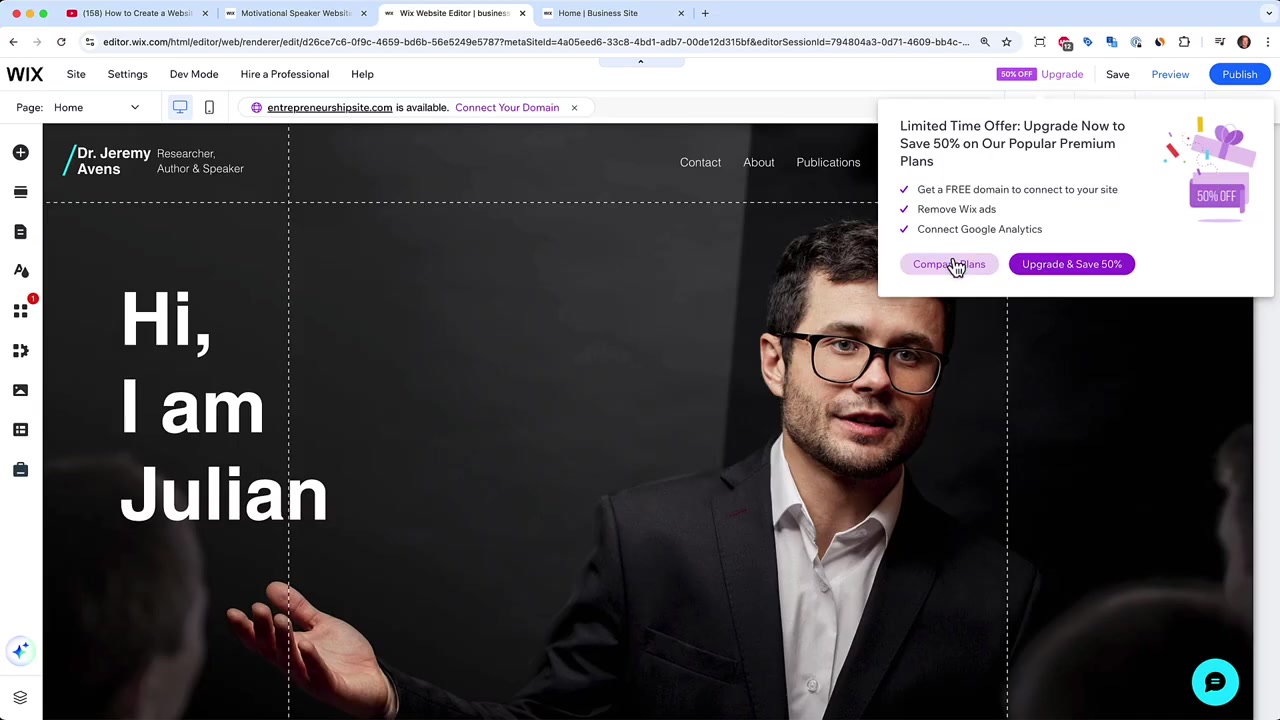This screenshot has width=1280, height=720.
Task: Open the Chrome three-dot menu
Action: pos(1267,42)
